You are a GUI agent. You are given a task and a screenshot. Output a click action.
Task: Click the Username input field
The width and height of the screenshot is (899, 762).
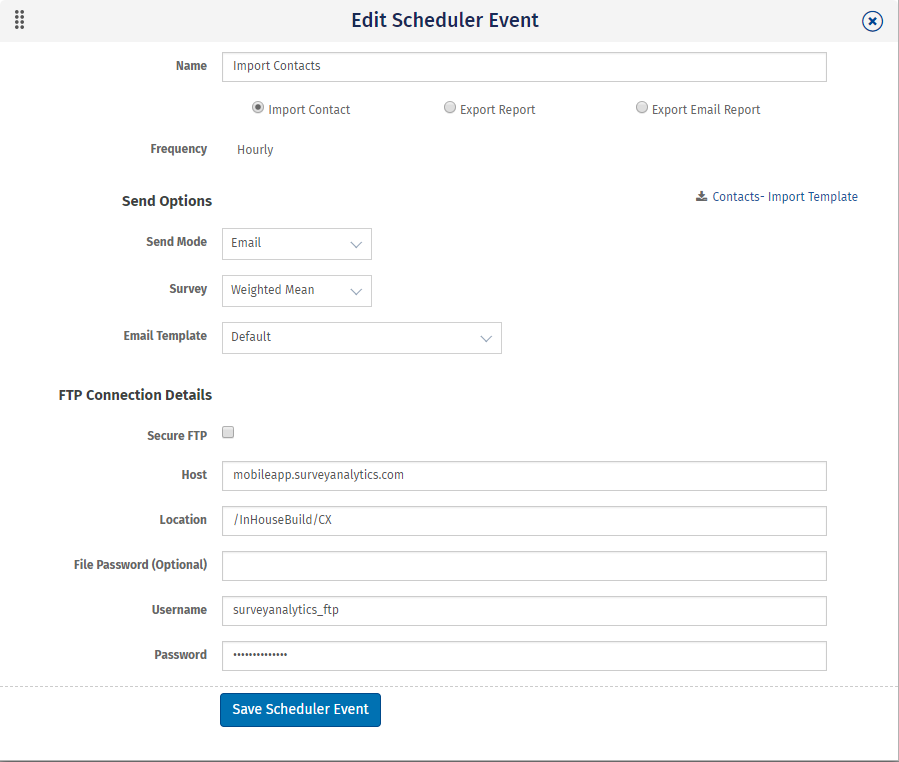click(524, 611)
